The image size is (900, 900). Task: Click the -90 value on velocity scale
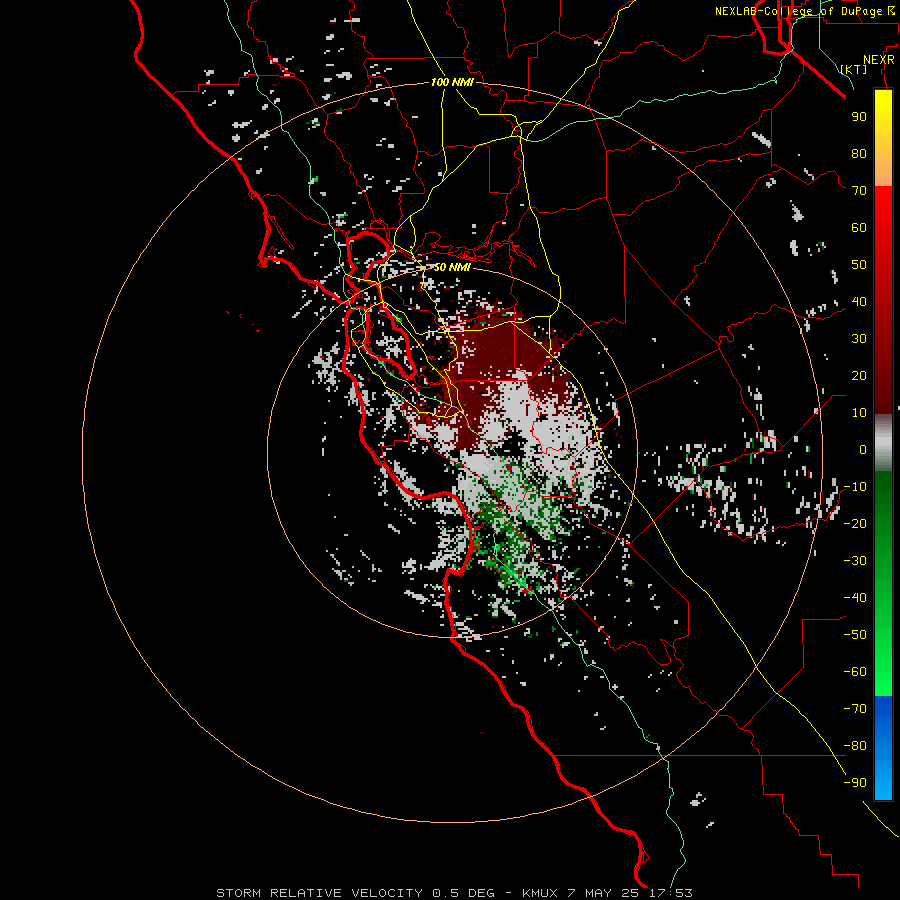pyautogui.click(x=855, y=783)
